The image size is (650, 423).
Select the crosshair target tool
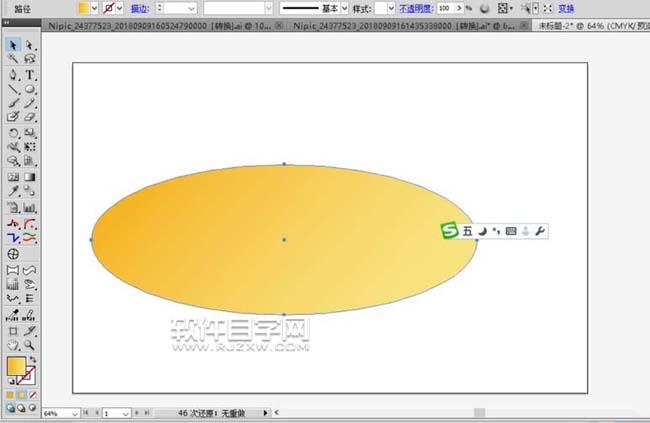click(x=13, y=254)
